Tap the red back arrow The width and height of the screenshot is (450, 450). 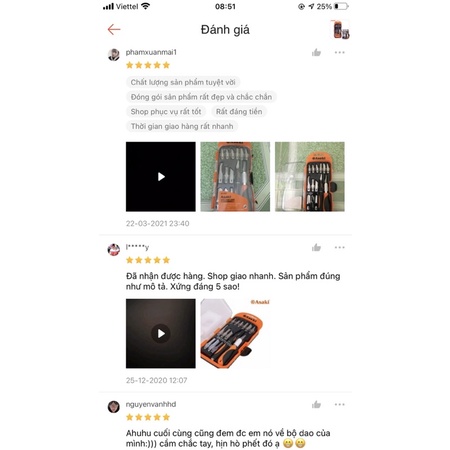pyautogui.click(x=114, y=30)
